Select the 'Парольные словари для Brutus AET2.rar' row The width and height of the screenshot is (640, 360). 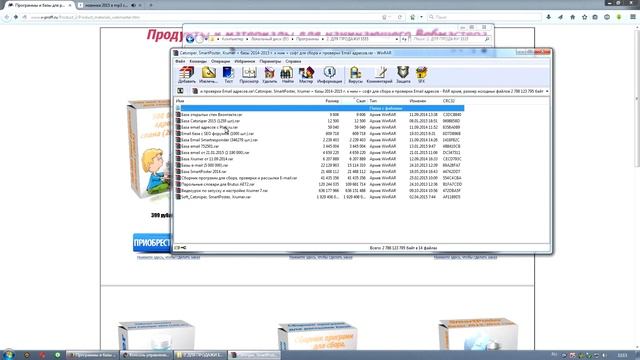click(x=319, y=184)
